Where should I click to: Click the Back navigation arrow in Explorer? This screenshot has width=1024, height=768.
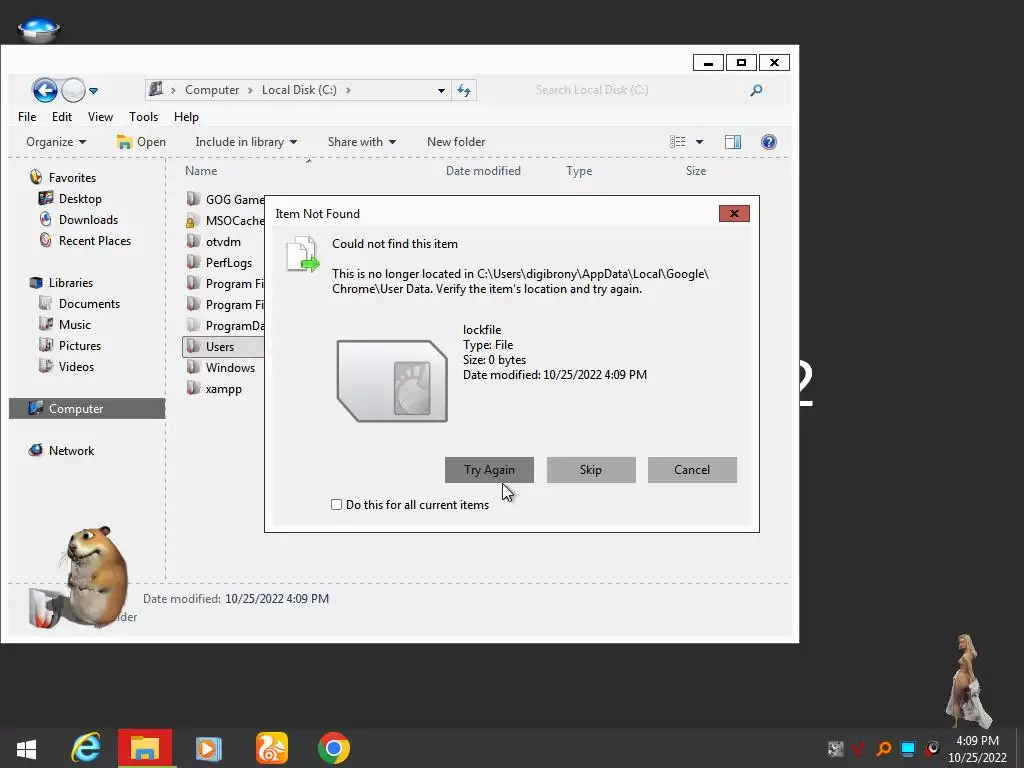click(x=44, y=90)
